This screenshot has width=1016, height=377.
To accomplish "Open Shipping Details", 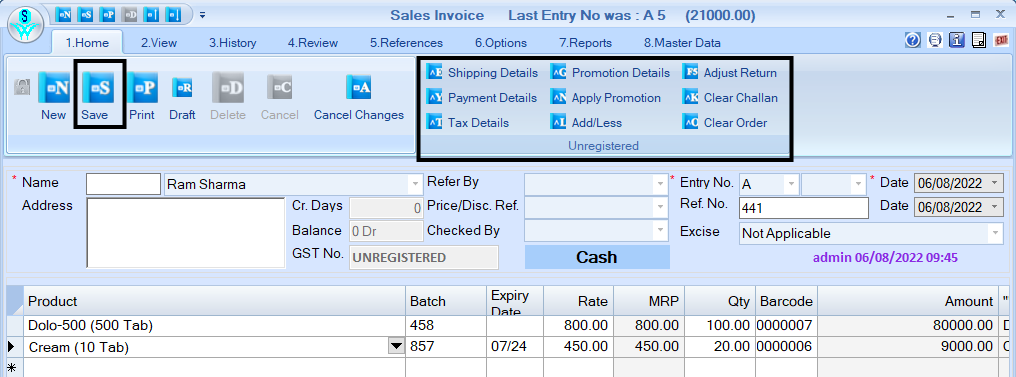I will [x=482, y=73].
